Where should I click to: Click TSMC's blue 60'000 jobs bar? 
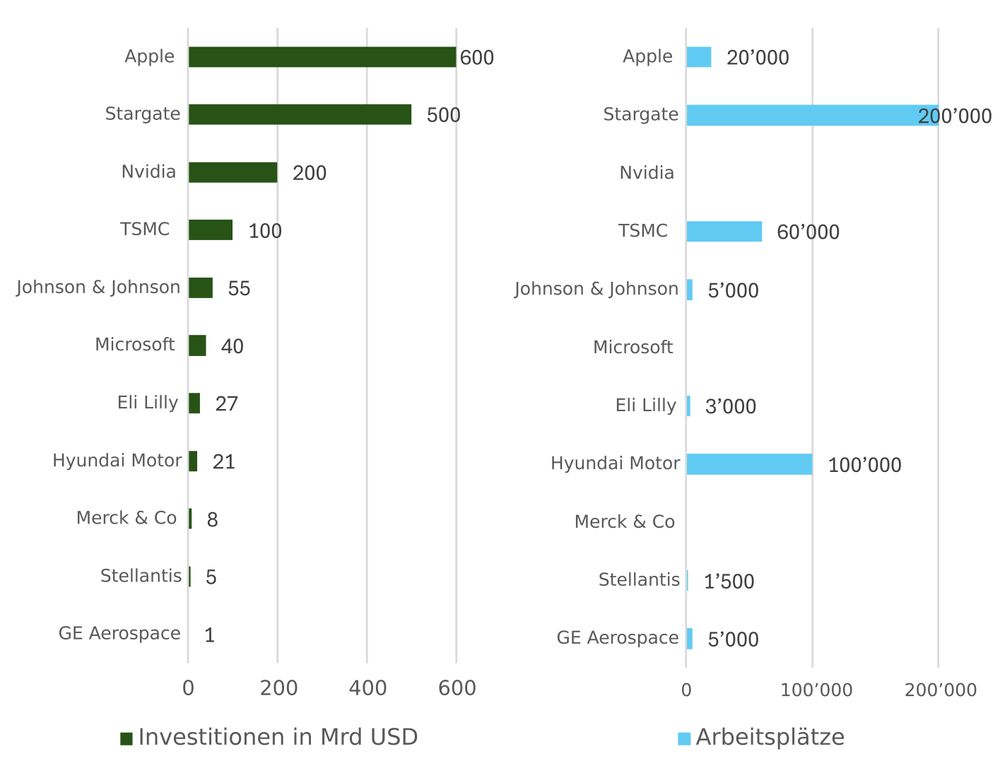(723, 232)
